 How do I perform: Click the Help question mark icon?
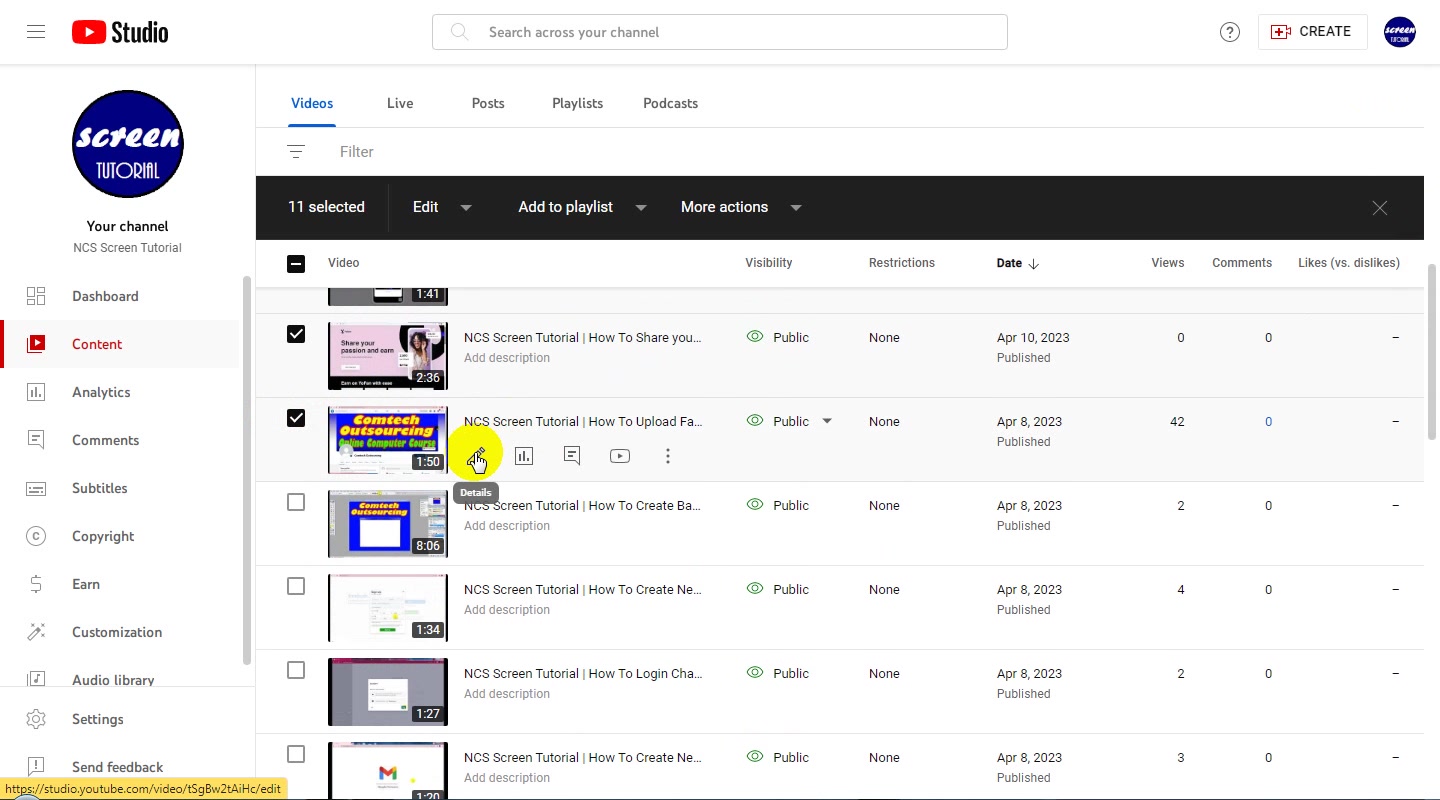tap(1230, 32)
